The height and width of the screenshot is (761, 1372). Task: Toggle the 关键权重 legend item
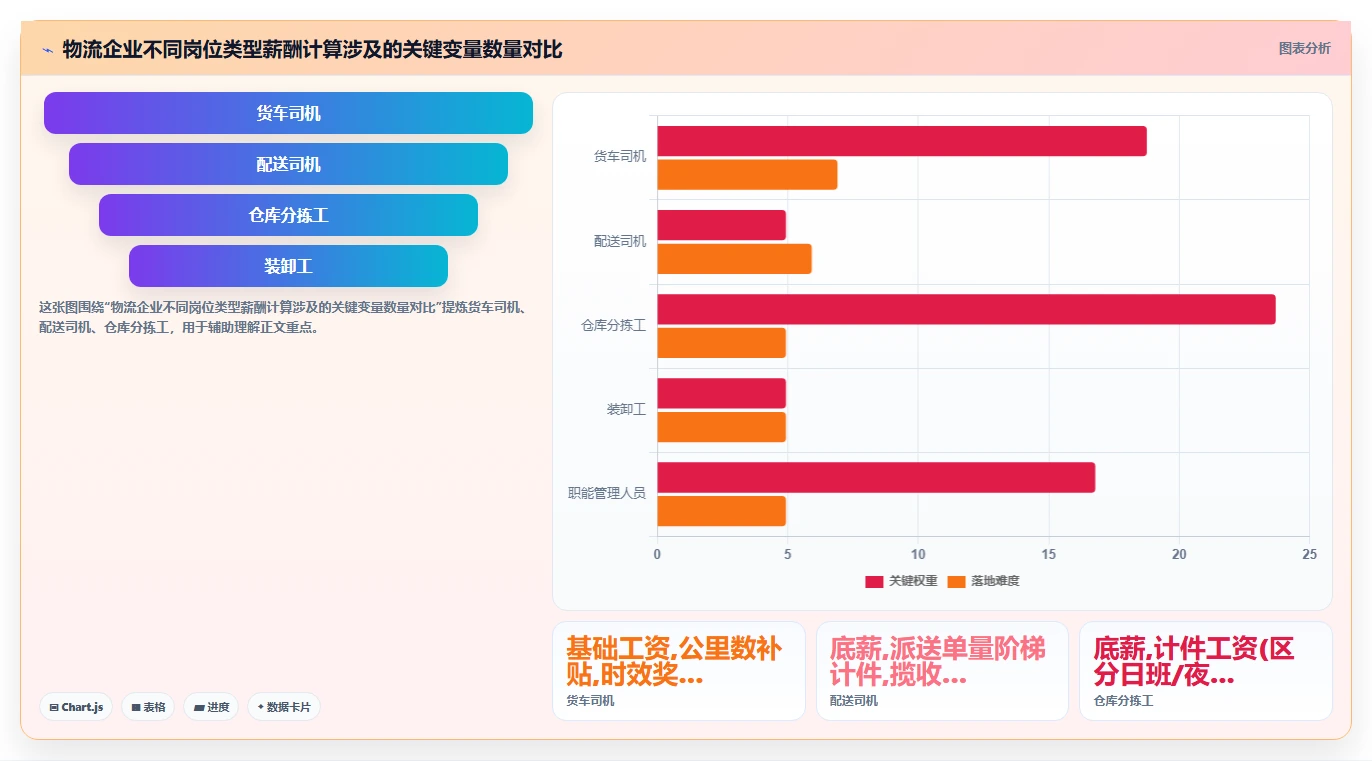coord(901,581)
